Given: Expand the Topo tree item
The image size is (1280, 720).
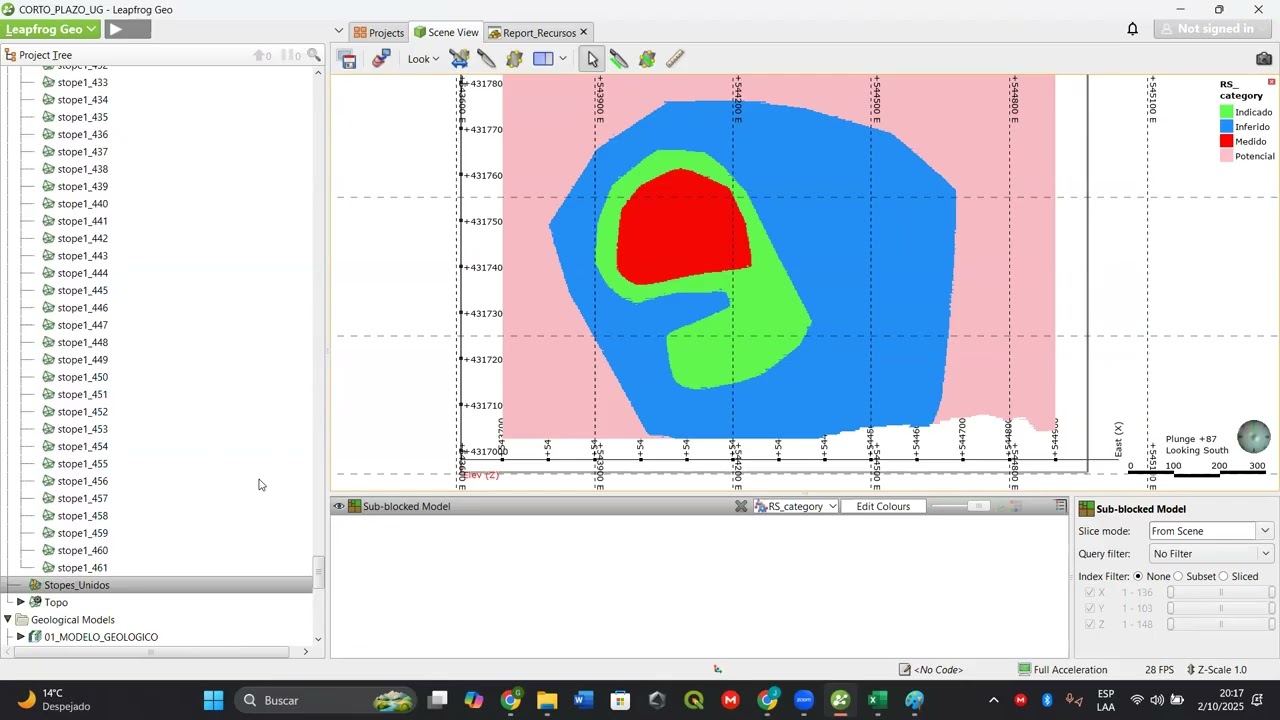Looking at the screenshot, I should point(21,602).
